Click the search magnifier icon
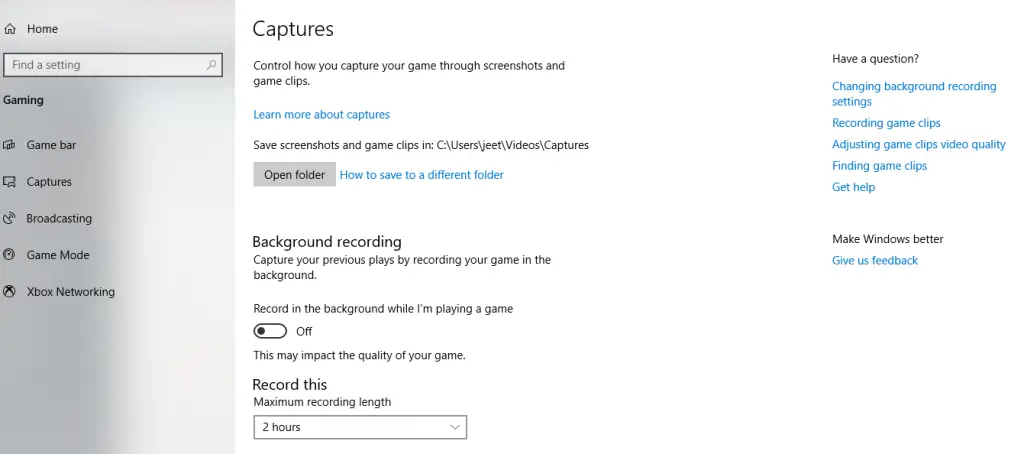This screenshot has height=454, width=1024. [x=211, y=65]
